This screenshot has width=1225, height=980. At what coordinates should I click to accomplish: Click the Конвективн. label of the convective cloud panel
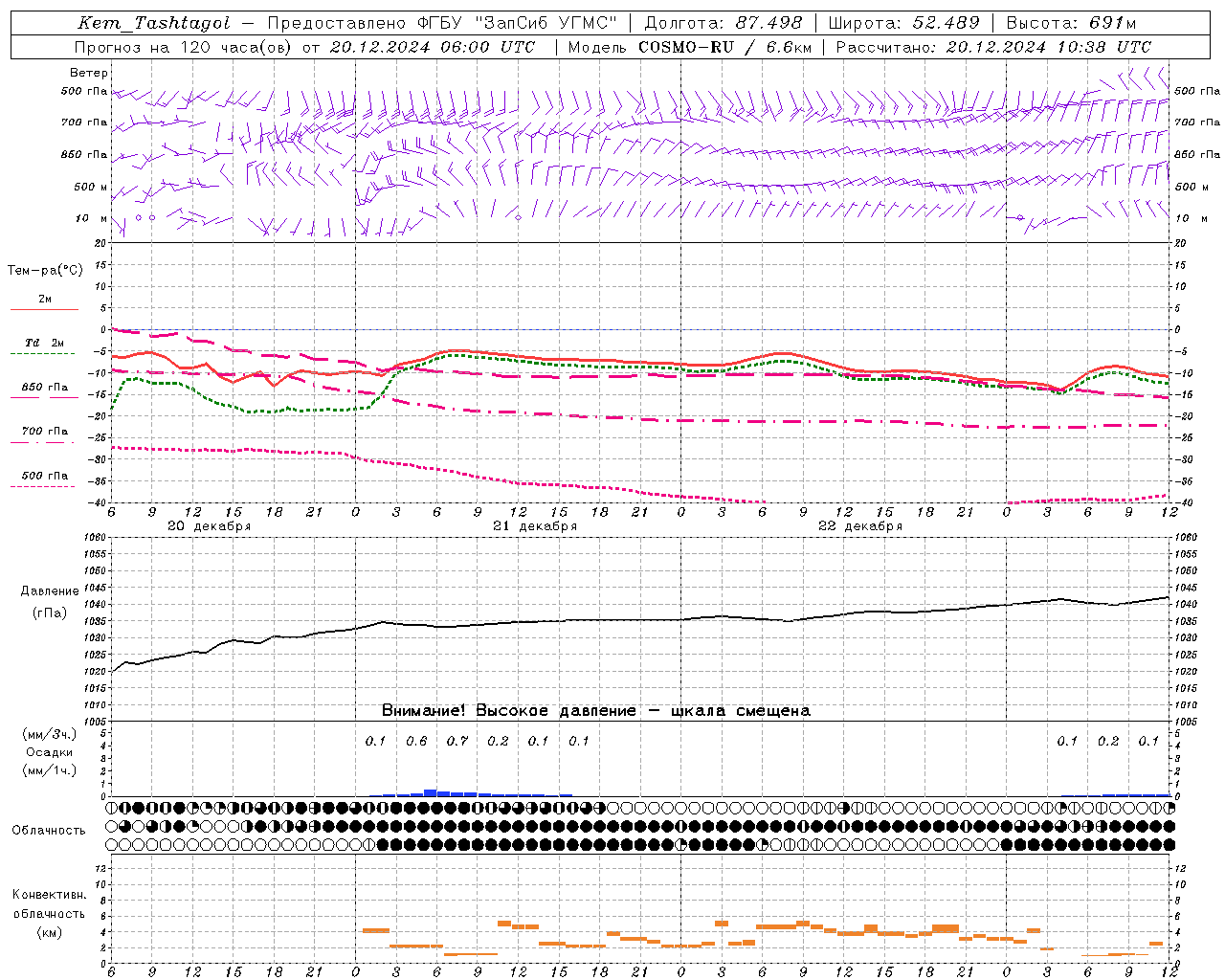click(49, 895)
